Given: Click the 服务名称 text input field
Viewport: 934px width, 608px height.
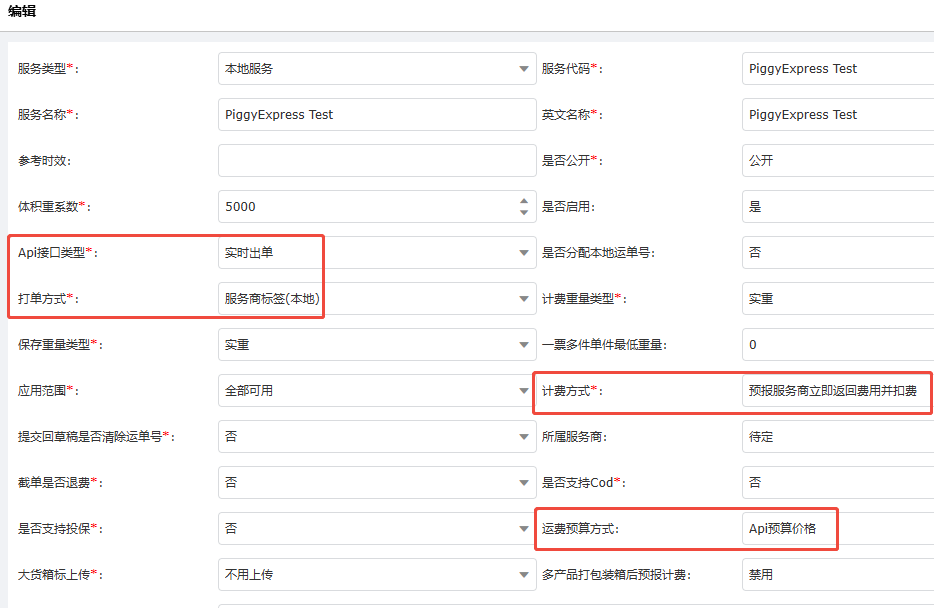Looking at the screenshot, I should (x=376, y=115).
